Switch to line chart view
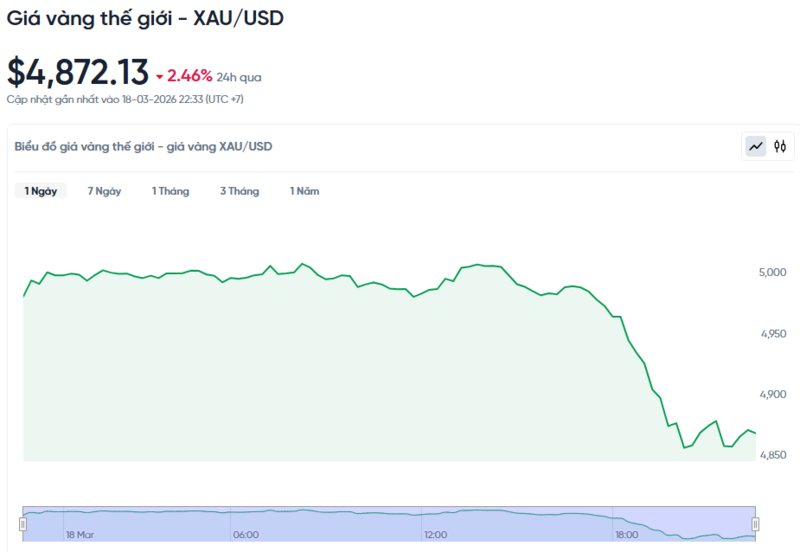 coord(756,147)
